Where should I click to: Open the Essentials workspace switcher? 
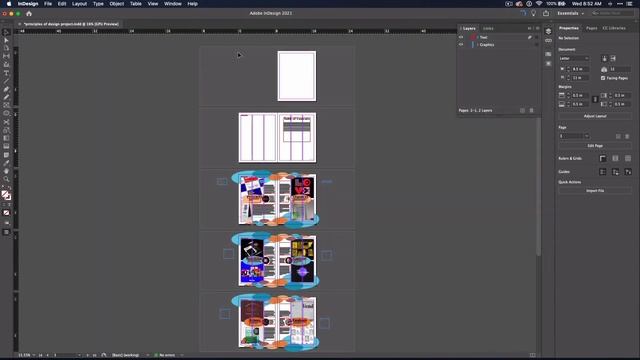(571, 13)
